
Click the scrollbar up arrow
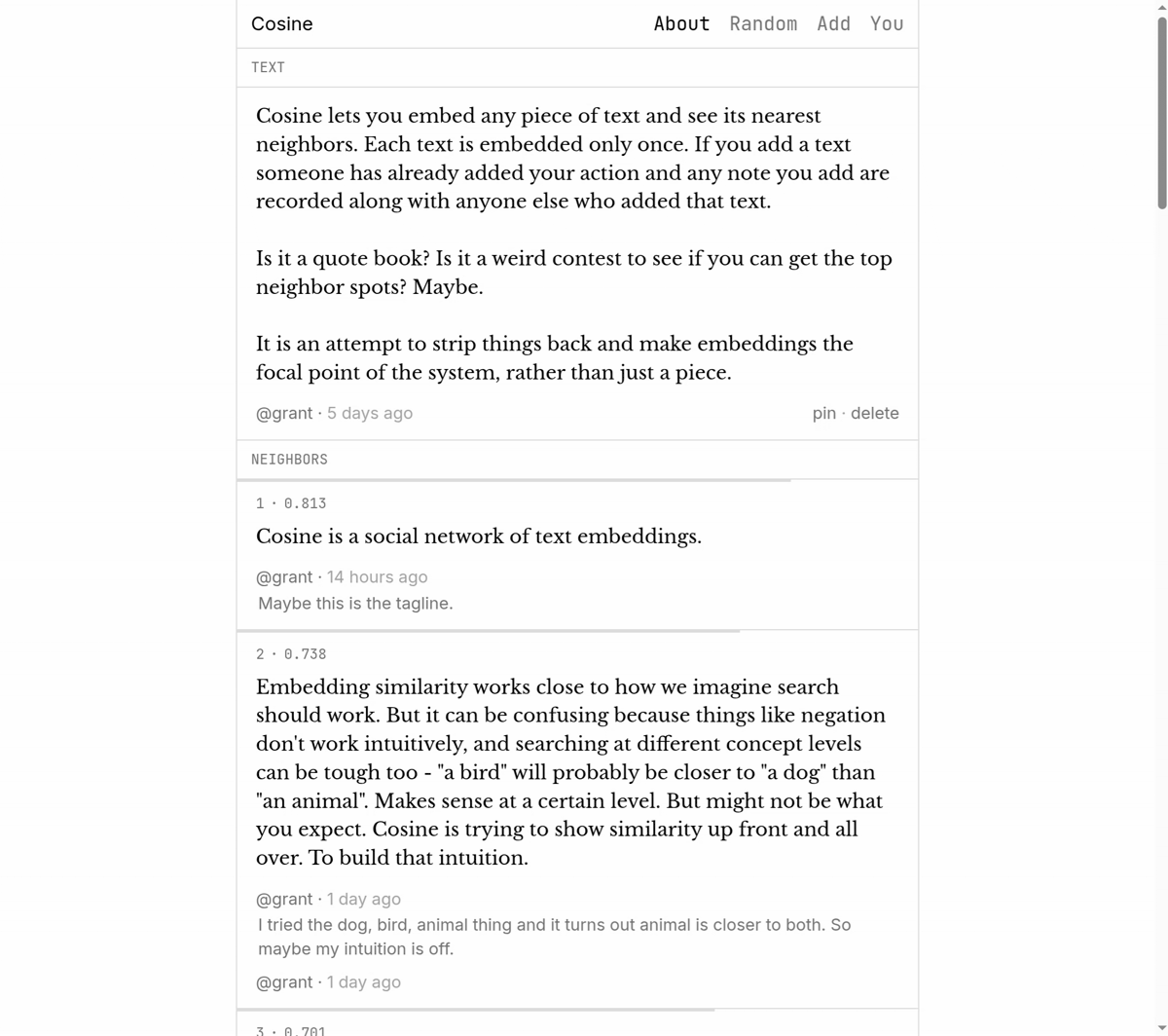[x=1161, y=7]
